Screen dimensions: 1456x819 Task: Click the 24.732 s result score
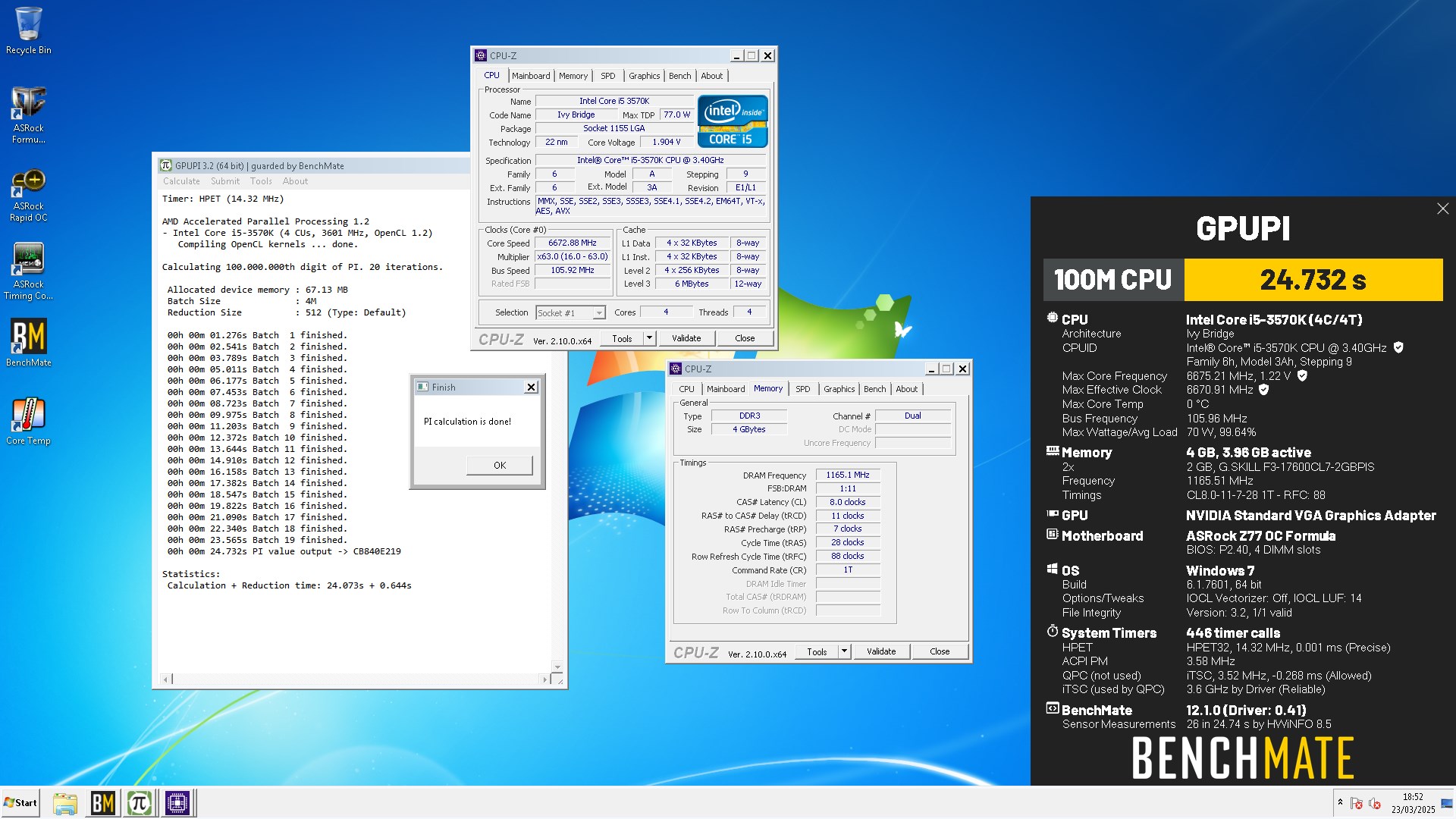(1313, 280)
